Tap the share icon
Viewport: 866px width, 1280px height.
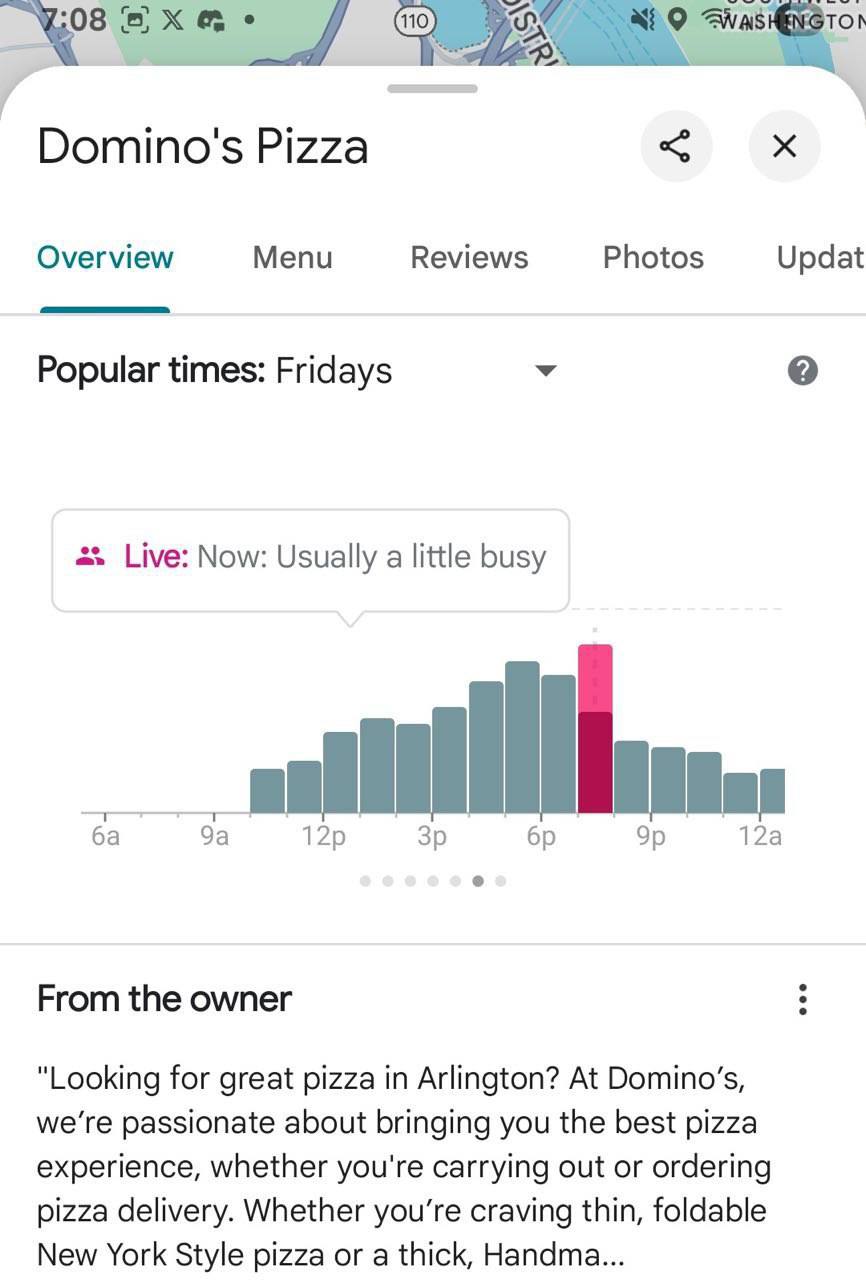[x=676, y=147]
